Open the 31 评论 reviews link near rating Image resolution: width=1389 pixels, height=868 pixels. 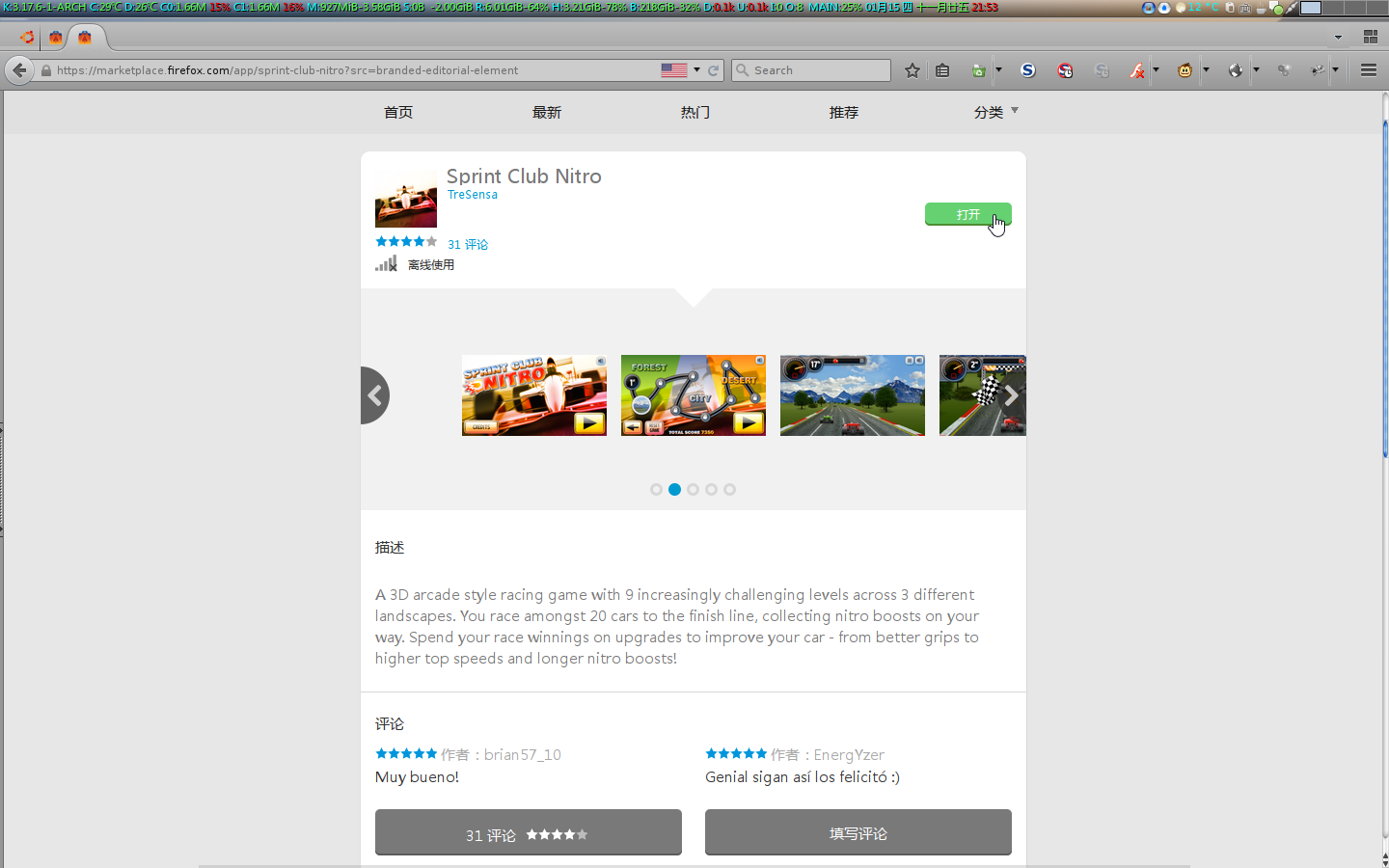tap(468, 245)
